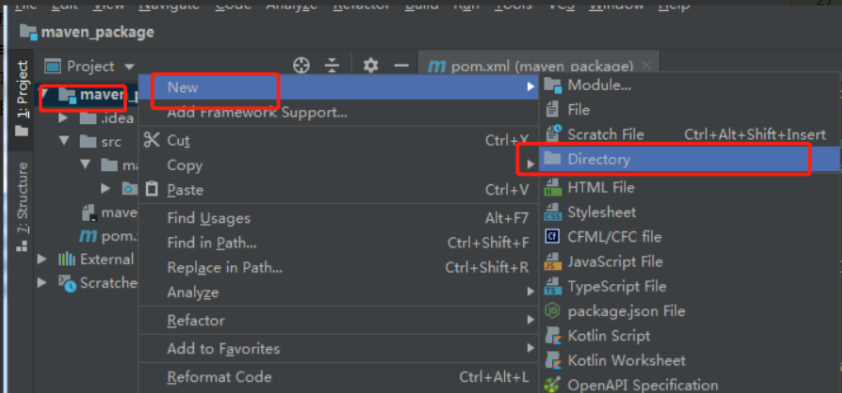Choose Copy from context menu
This screenshot has height=393, width=842.
click(x=339, y=165)
